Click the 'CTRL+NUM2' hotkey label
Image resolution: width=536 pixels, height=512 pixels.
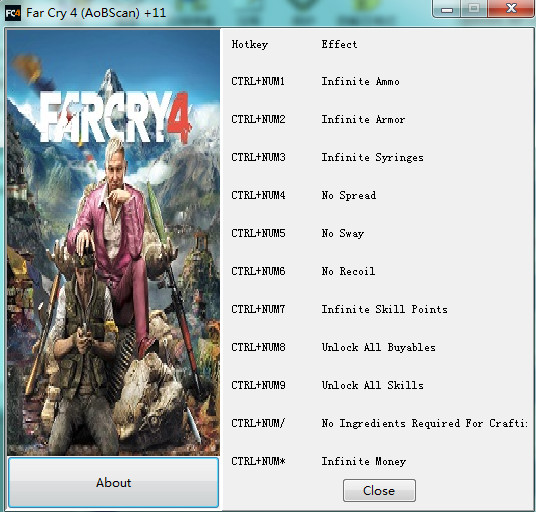tap(258, 119)
